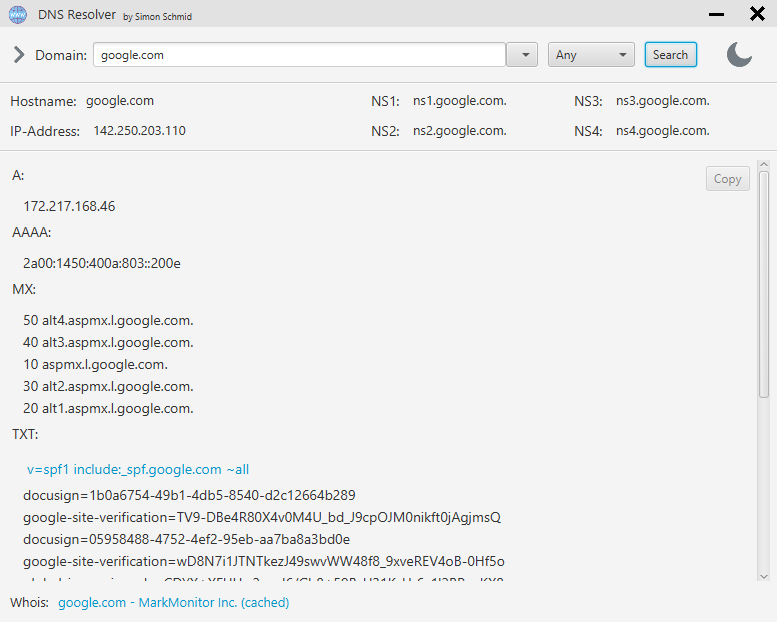This screenshot has height=622, width=777.
Task: Open the domain history dropdown arrow
Action: [x=522, y=55]
